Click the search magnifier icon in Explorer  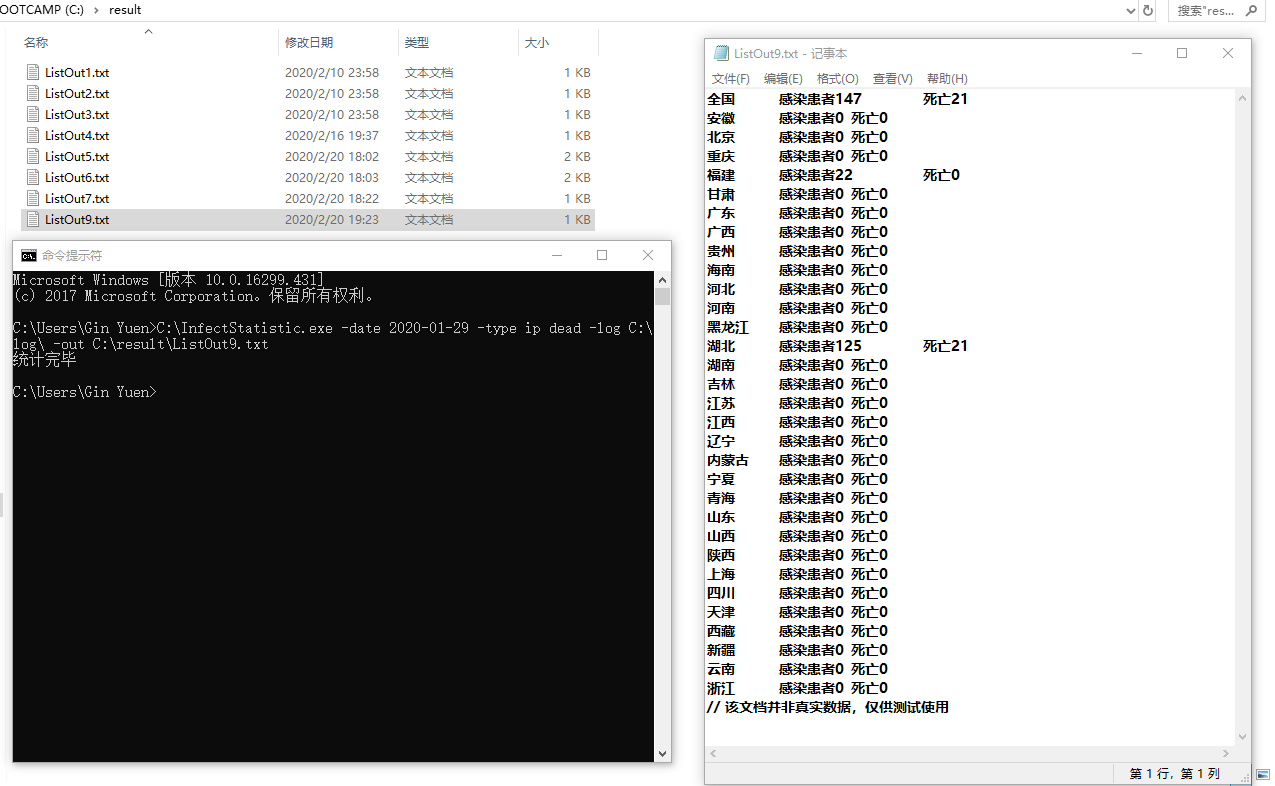click(x=1251, y=10)
